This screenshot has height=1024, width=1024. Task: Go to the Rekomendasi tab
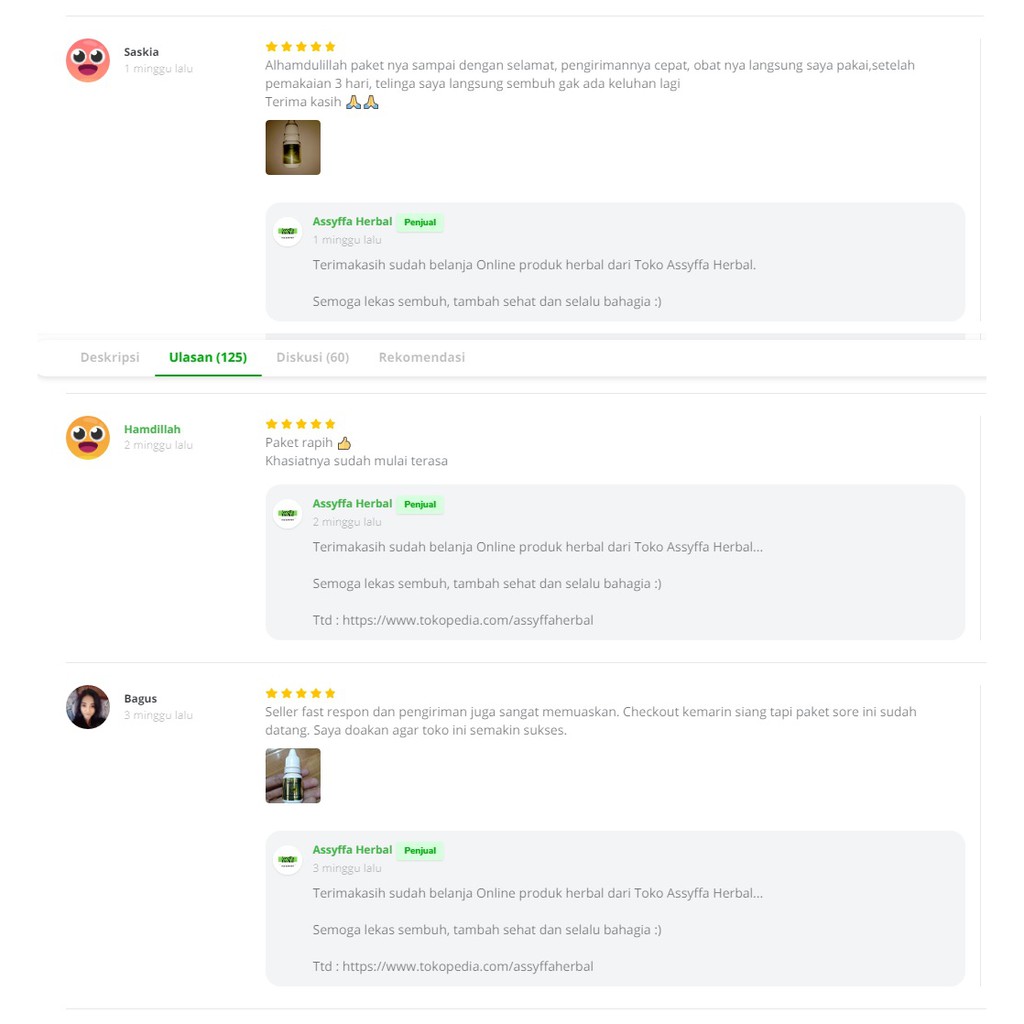click(x=422, y=357)
